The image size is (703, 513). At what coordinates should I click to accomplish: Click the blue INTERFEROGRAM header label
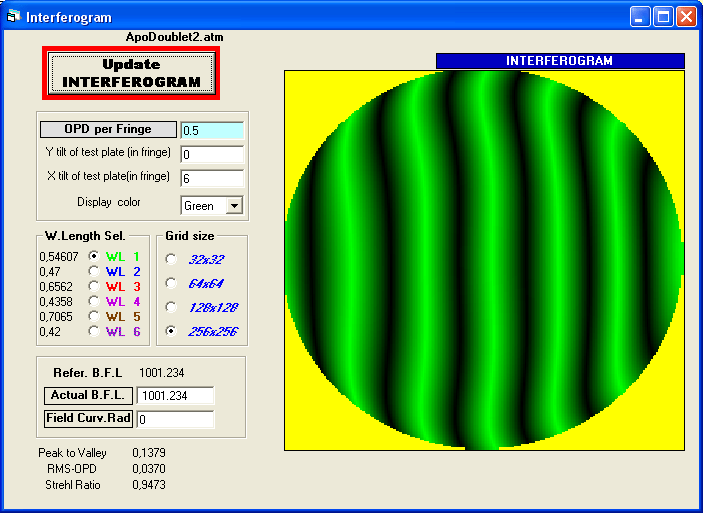(x=560, y=61)
